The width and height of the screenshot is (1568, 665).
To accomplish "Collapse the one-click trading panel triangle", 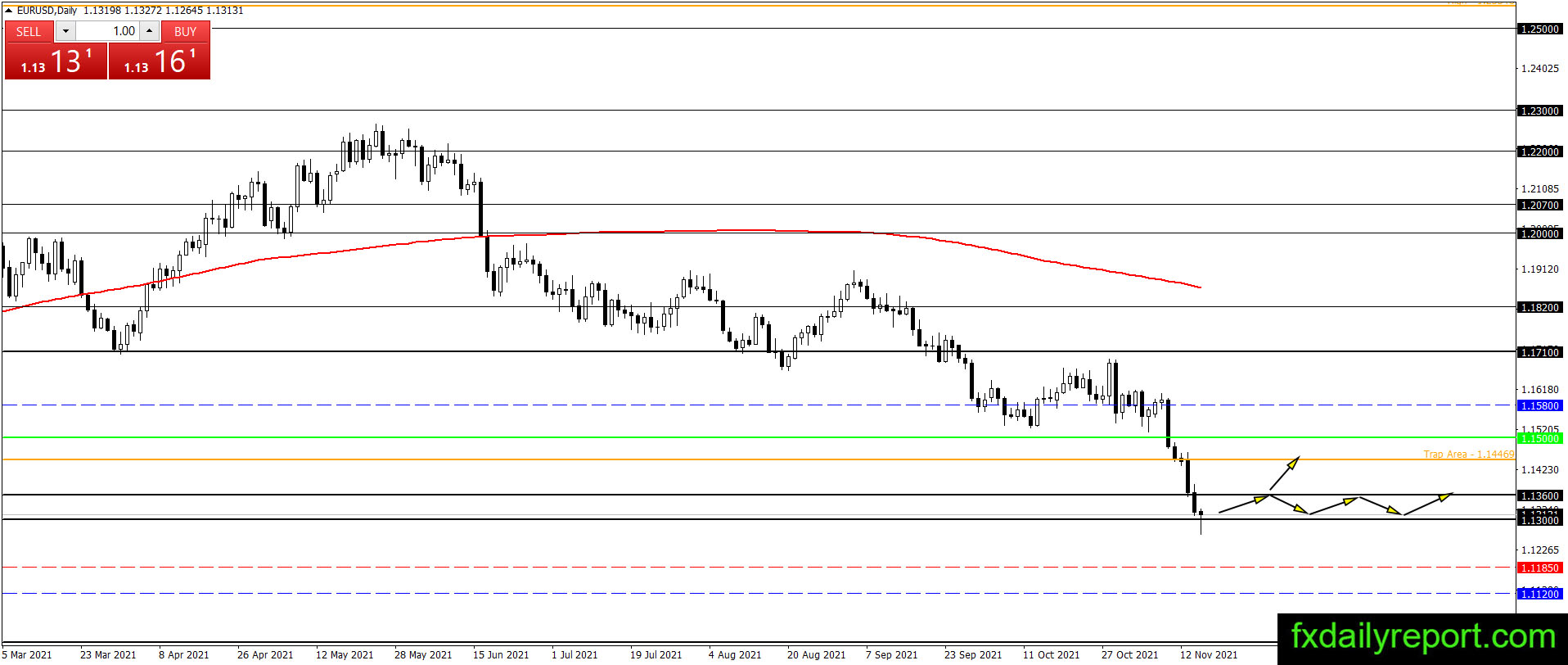I will [x=8, y=11].
